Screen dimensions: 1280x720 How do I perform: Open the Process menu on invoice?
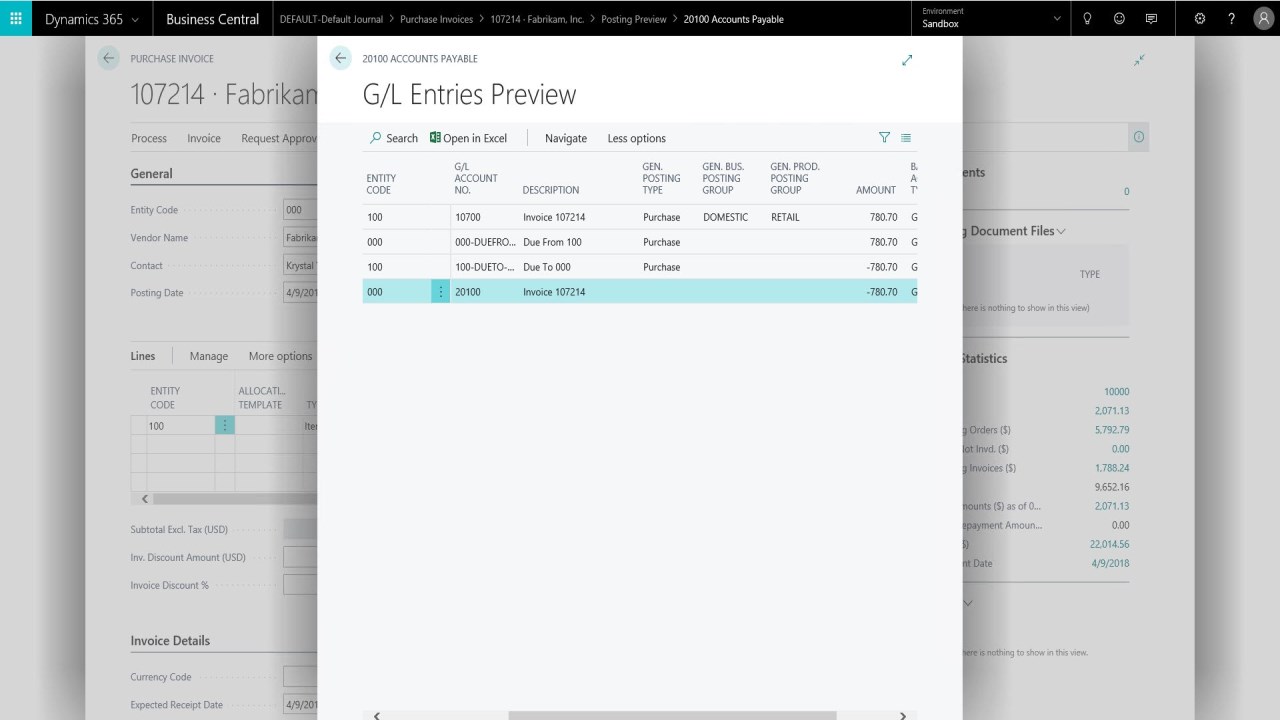click(149, 138)
